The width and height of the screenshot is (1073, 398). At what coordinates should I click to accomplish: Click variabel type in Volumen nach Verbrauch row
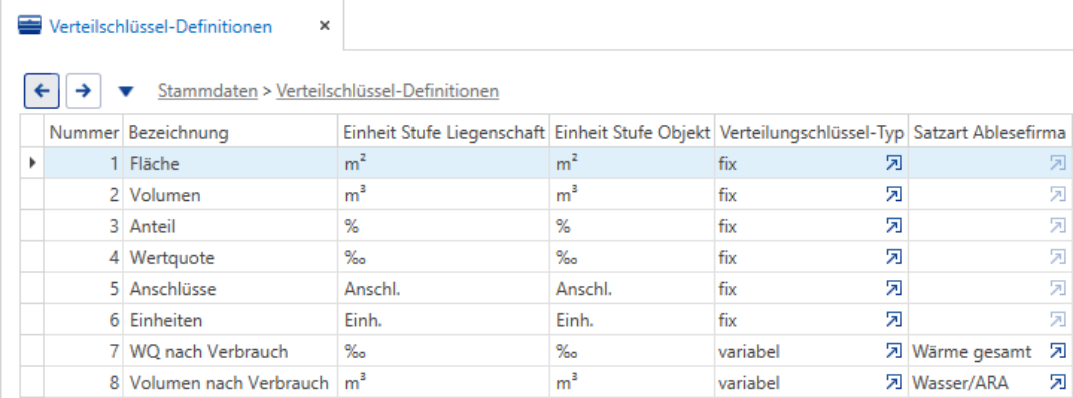tap(749, 383)
